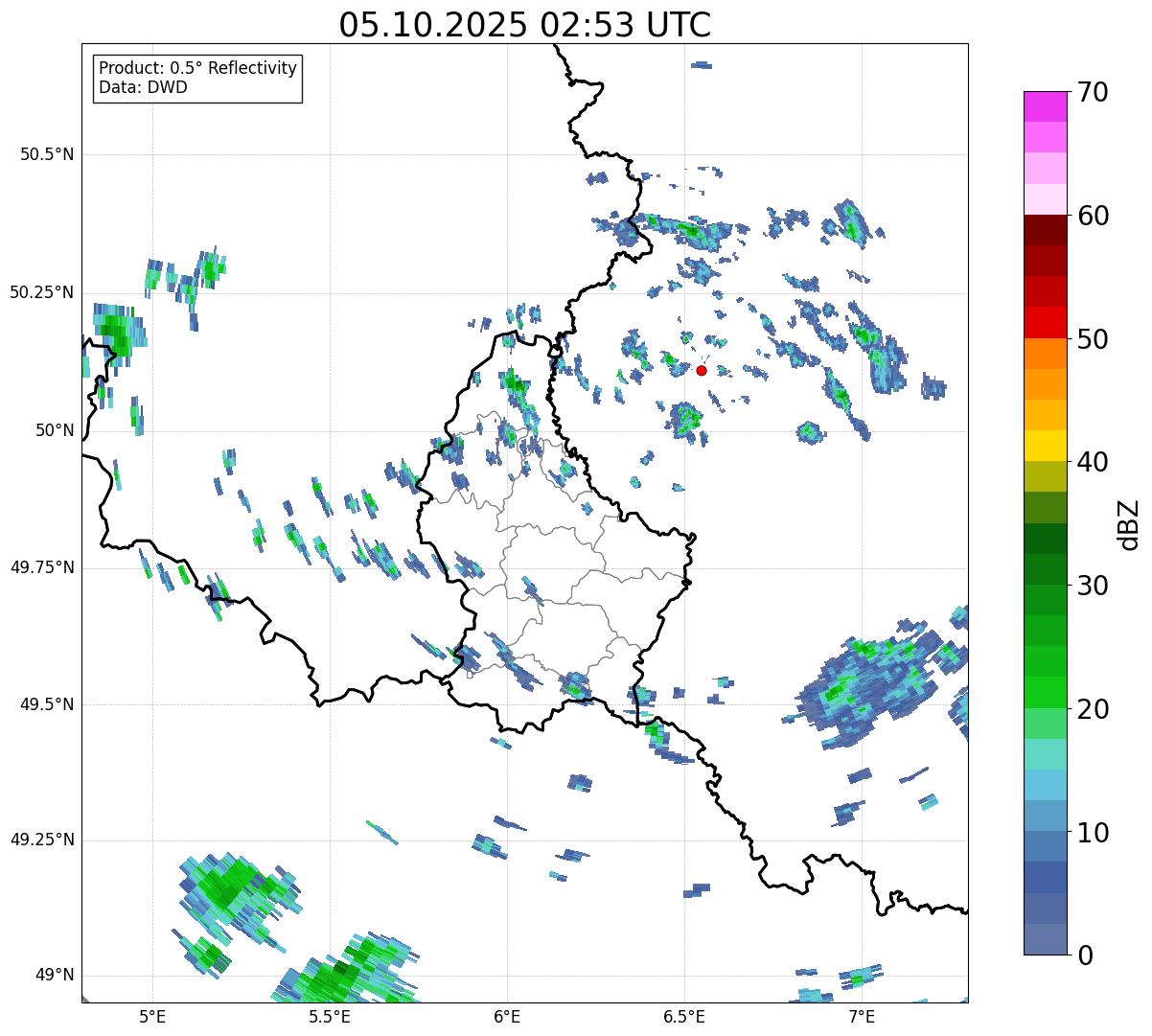
Task: Click the latitude label 49.25°N
Action: click(41, 840)
